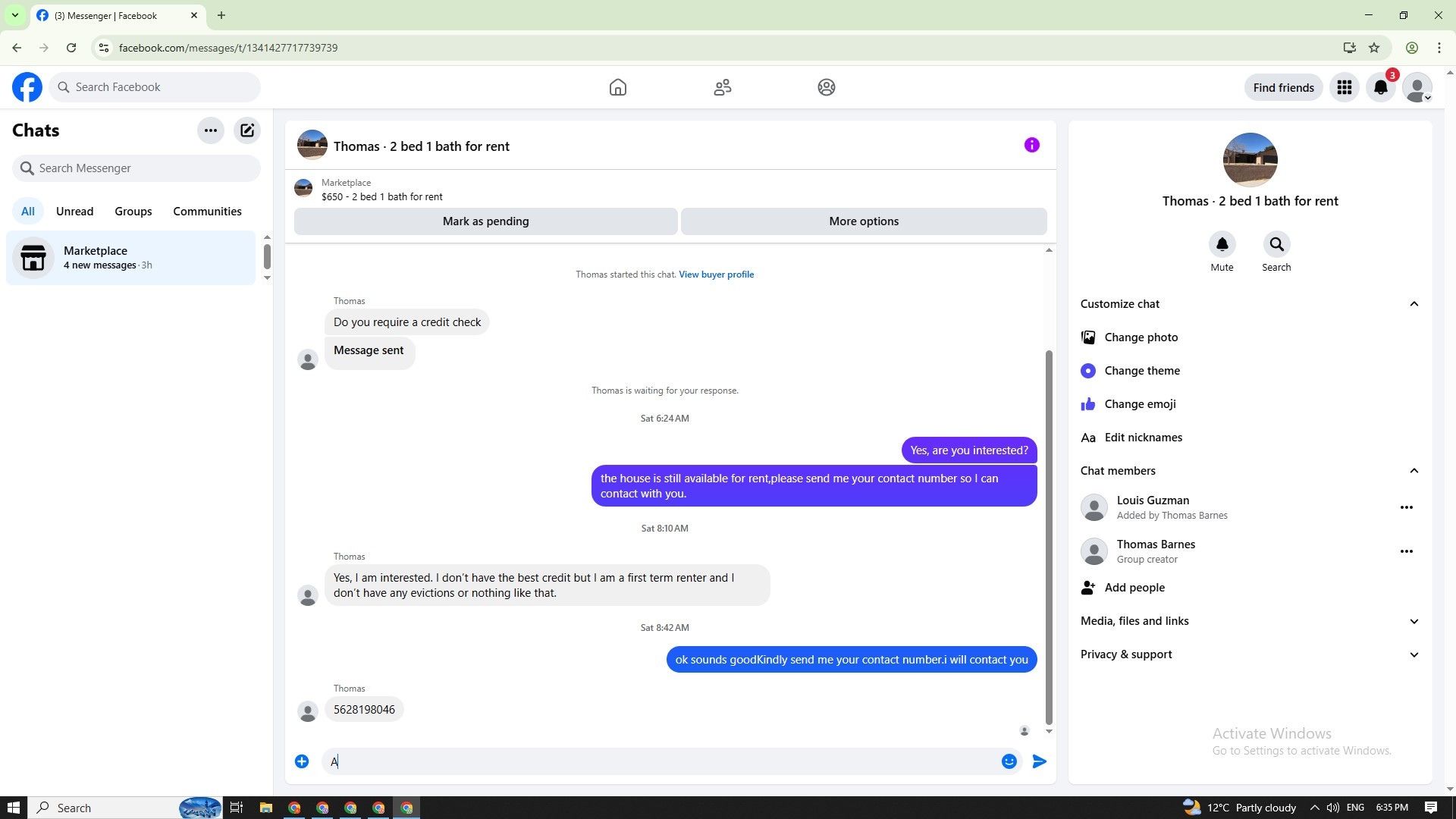Open the Groups icon in top navigation
Viewport: 1456px width, 819px height.
point(827,87)
